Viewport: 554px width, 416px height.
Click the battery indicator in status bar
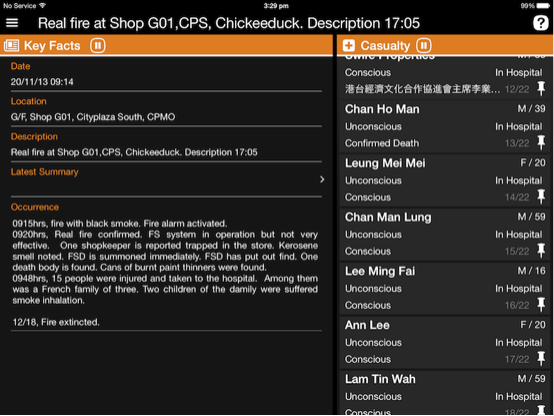542,6
